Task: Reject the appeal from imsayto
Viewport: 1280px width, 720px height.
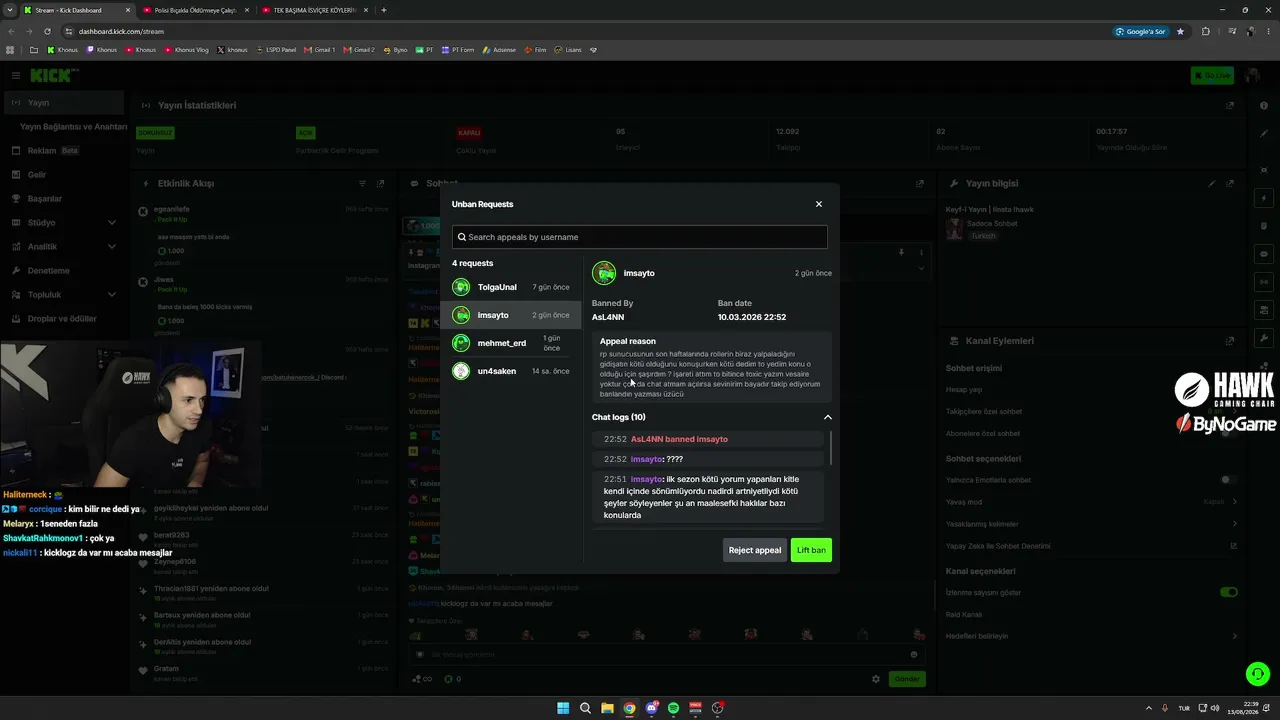Action: 755,550
